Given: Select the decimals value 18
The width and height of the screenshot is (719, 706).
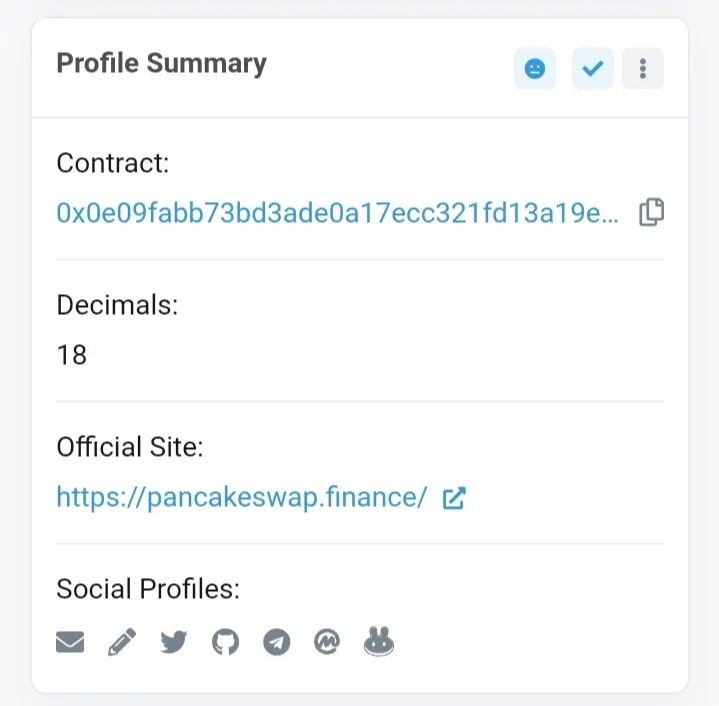Looking at the screenshot, I should 72,355.
